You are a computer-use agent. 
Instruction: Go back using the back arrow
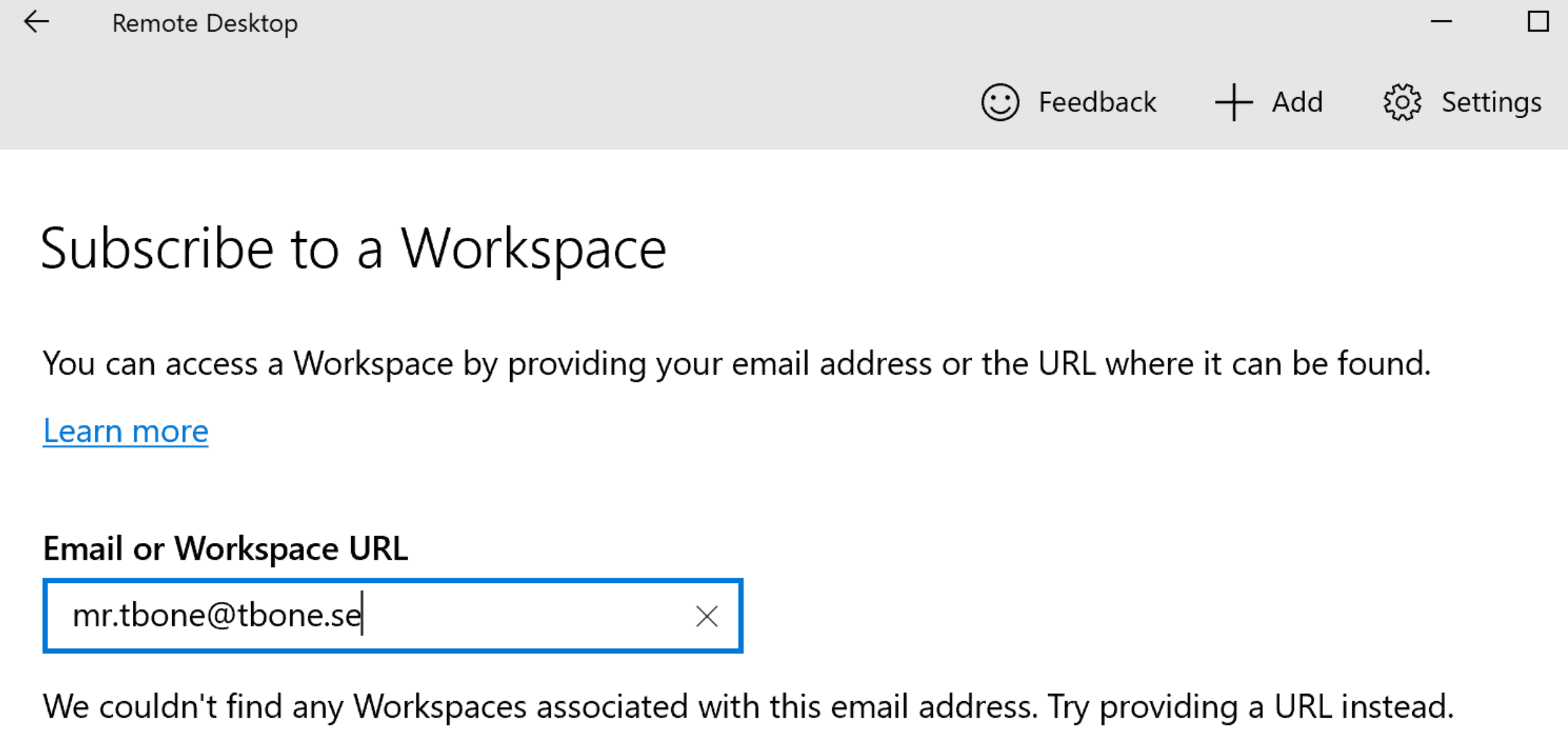click(x=36, y=22)
